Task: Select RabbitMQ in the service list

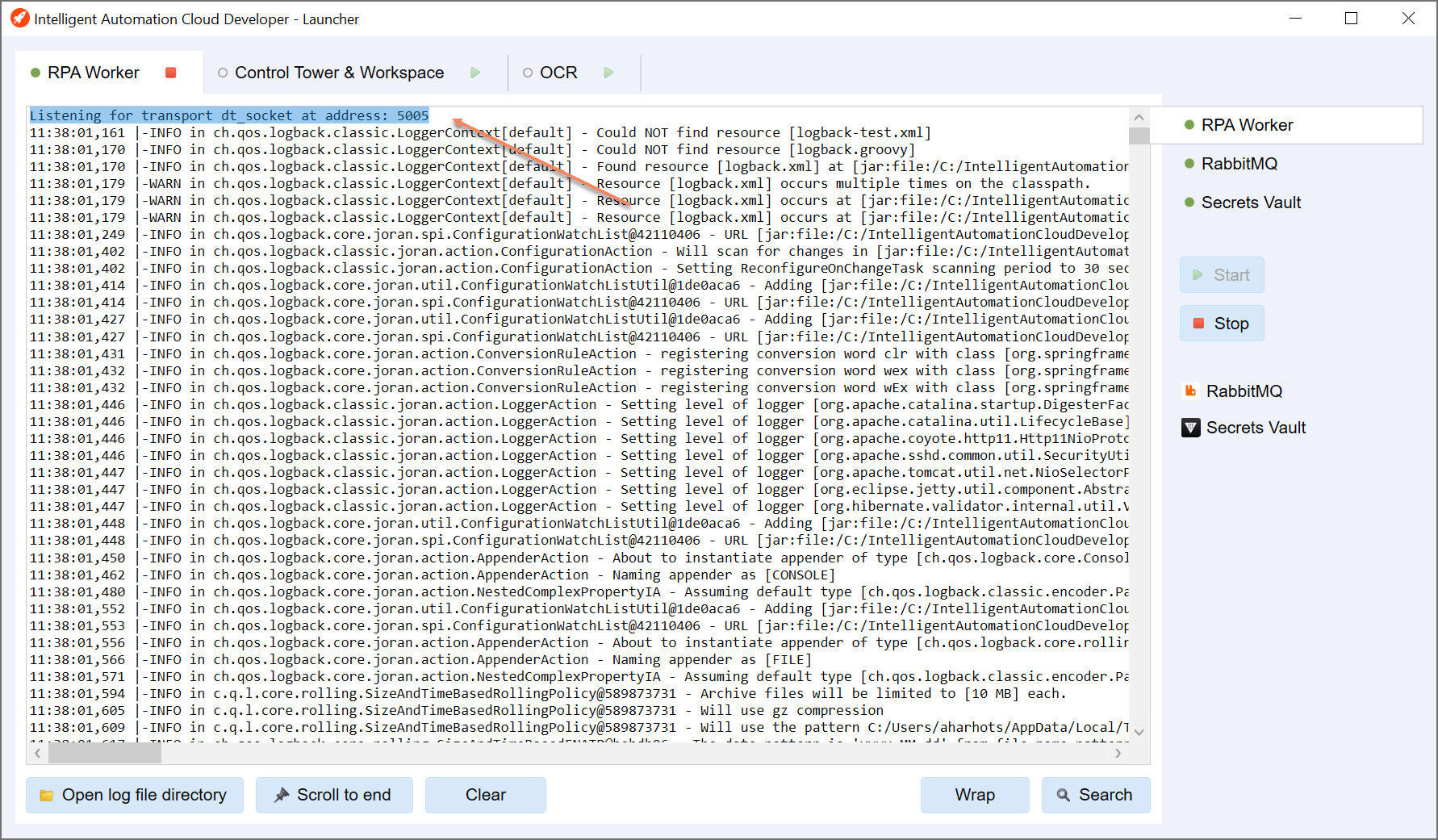Action: pyautogui.click(x=1285, y=164)
